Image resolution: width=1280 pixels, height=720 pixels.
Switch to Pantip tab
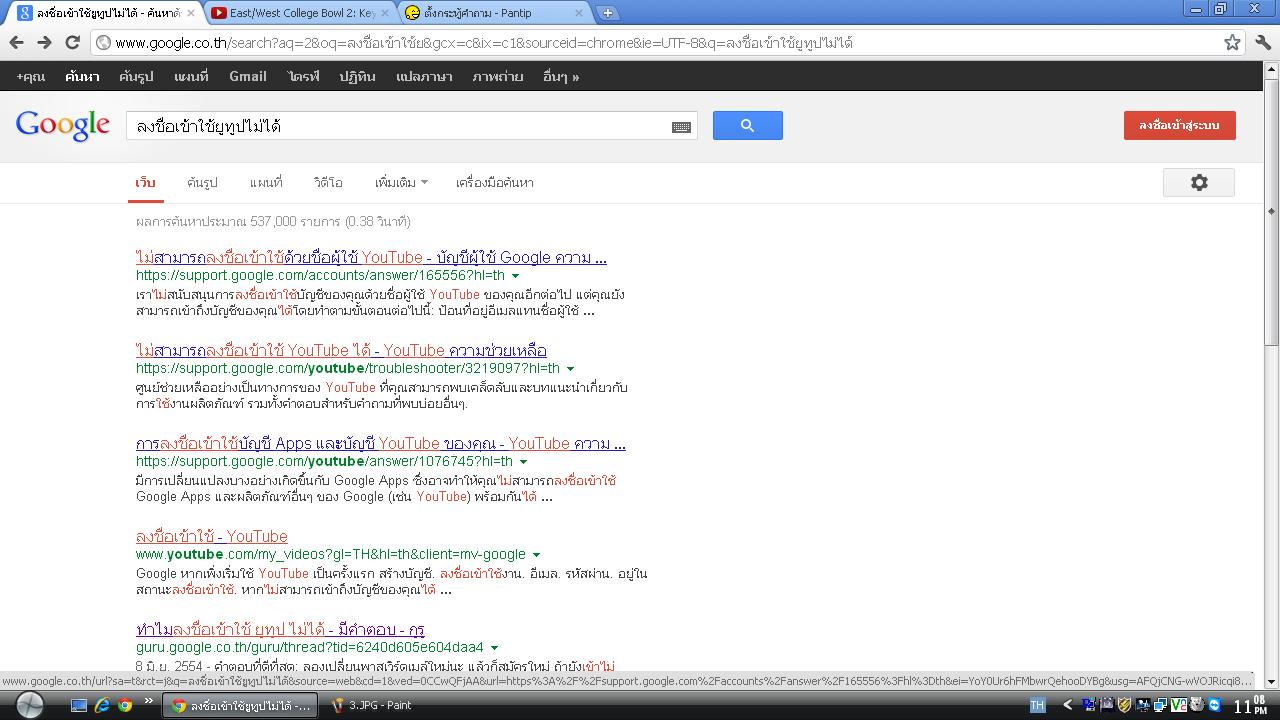click(490, 13)
